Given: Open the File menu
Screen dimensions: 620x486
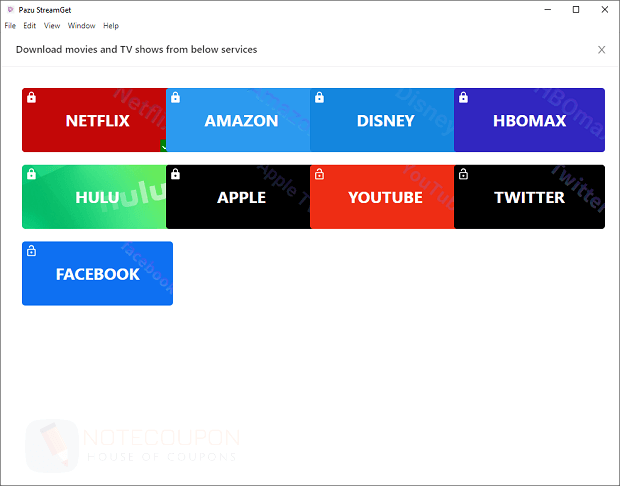Looking at the screenshot, I should pyautogui.click(x=10, y=26).
